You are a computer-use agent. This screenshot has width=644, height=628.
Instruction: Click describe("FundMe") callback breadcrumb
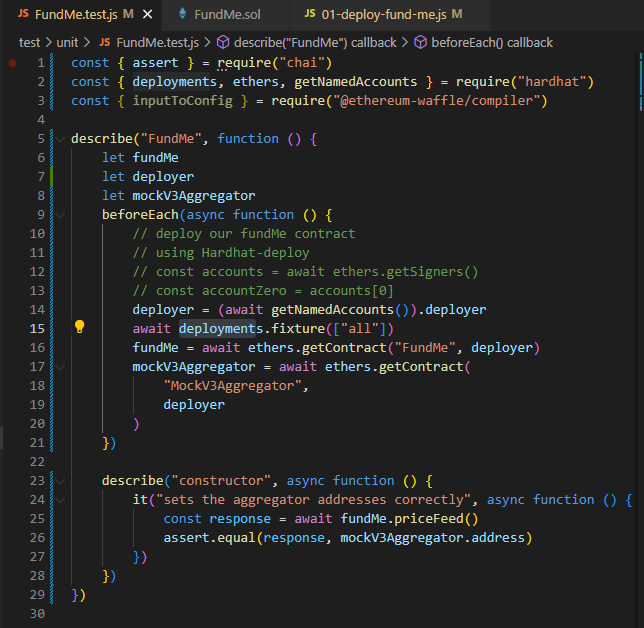pos(315,42)
